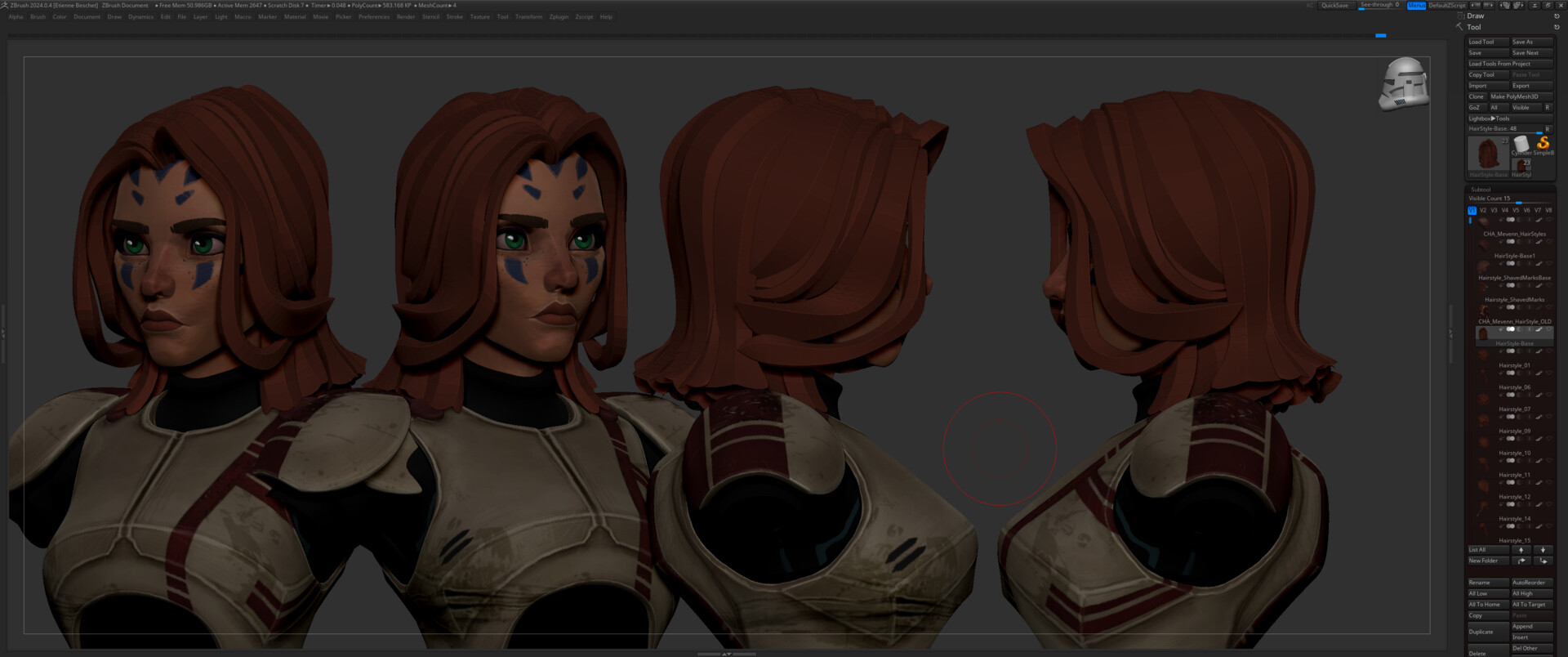
Task: Click the Export button
Action: 1532,86
